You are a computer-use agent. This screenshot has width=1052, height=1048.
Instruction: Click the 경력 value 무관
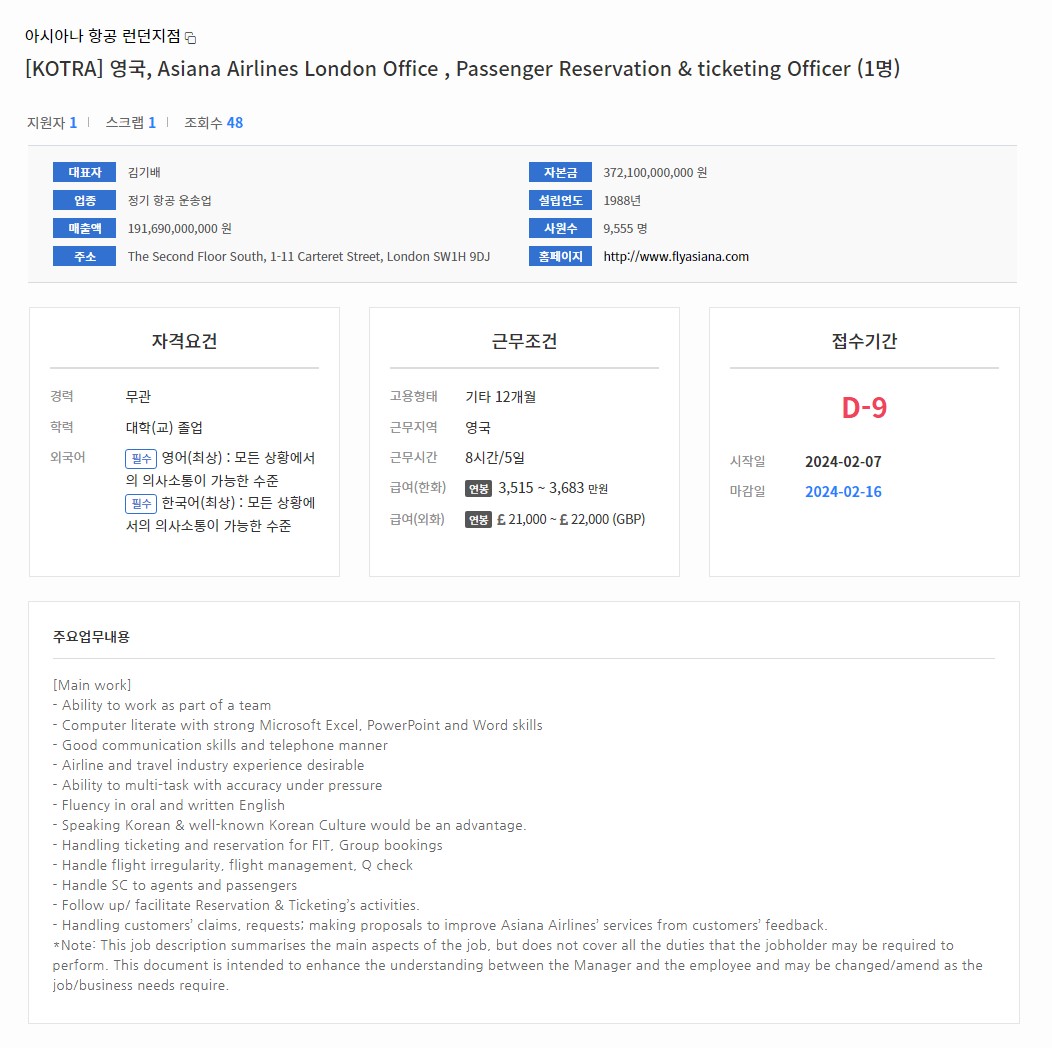tap(138, 397)
